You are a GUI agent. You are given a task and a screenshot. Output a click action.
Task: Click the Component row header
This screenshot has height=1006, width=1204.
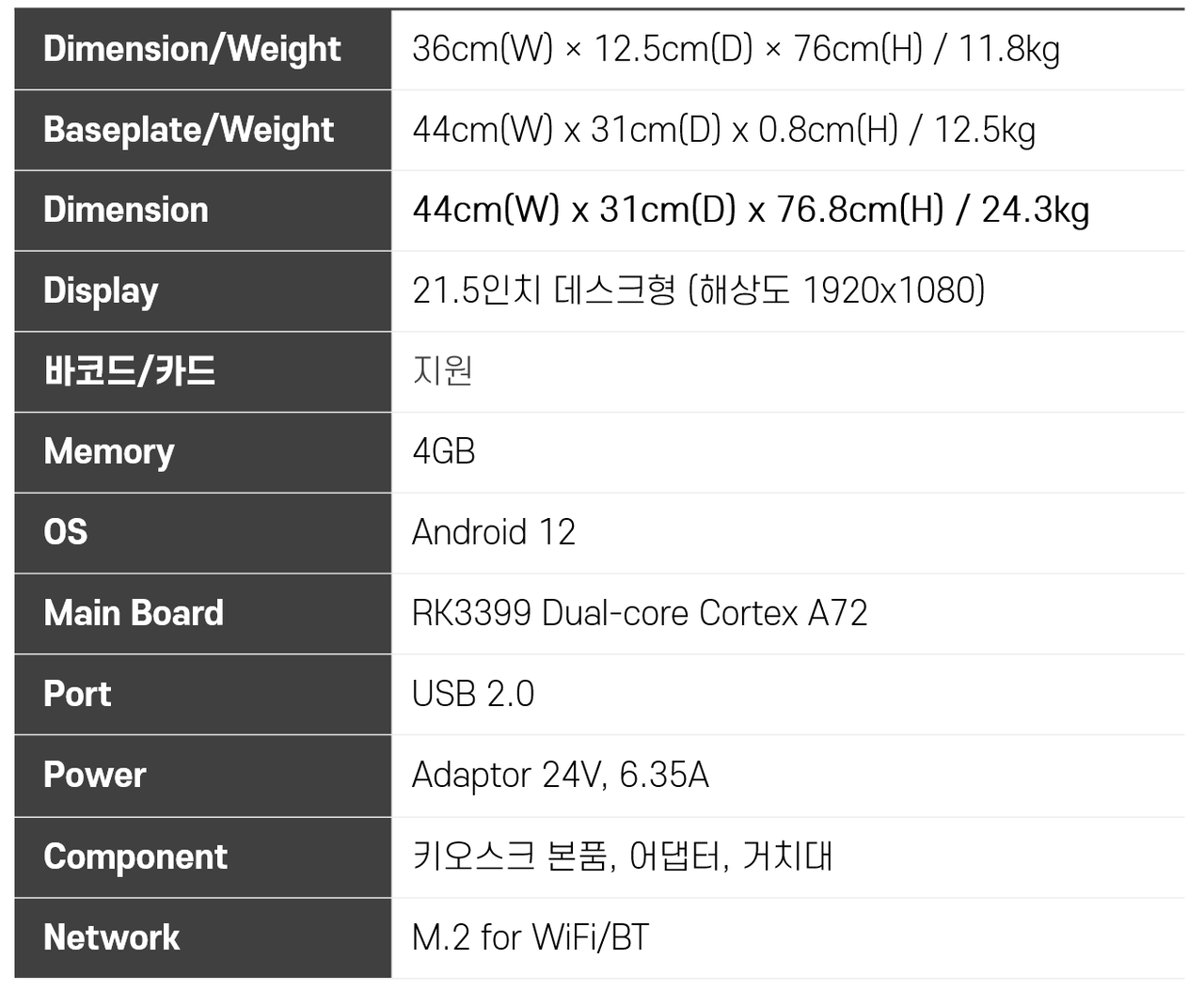click(x=135, y=857)
